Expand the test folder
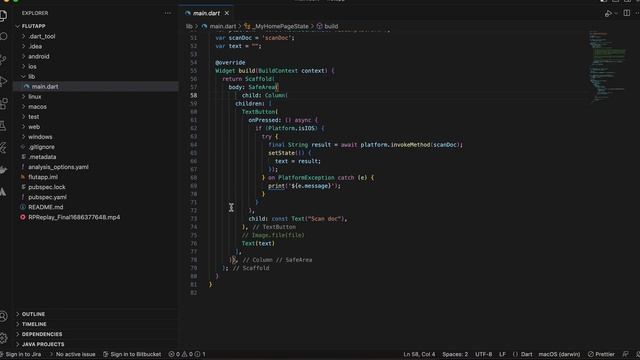The height and width of the screenshot is (360, 640). [x=33, y=117]
